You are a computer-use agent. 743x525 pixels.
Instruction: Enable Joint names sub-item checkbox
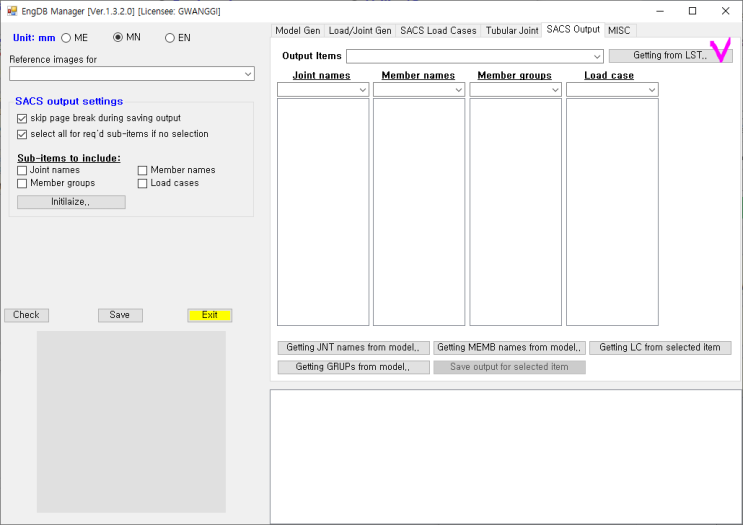pyautogui.click(x=22, y=170)
